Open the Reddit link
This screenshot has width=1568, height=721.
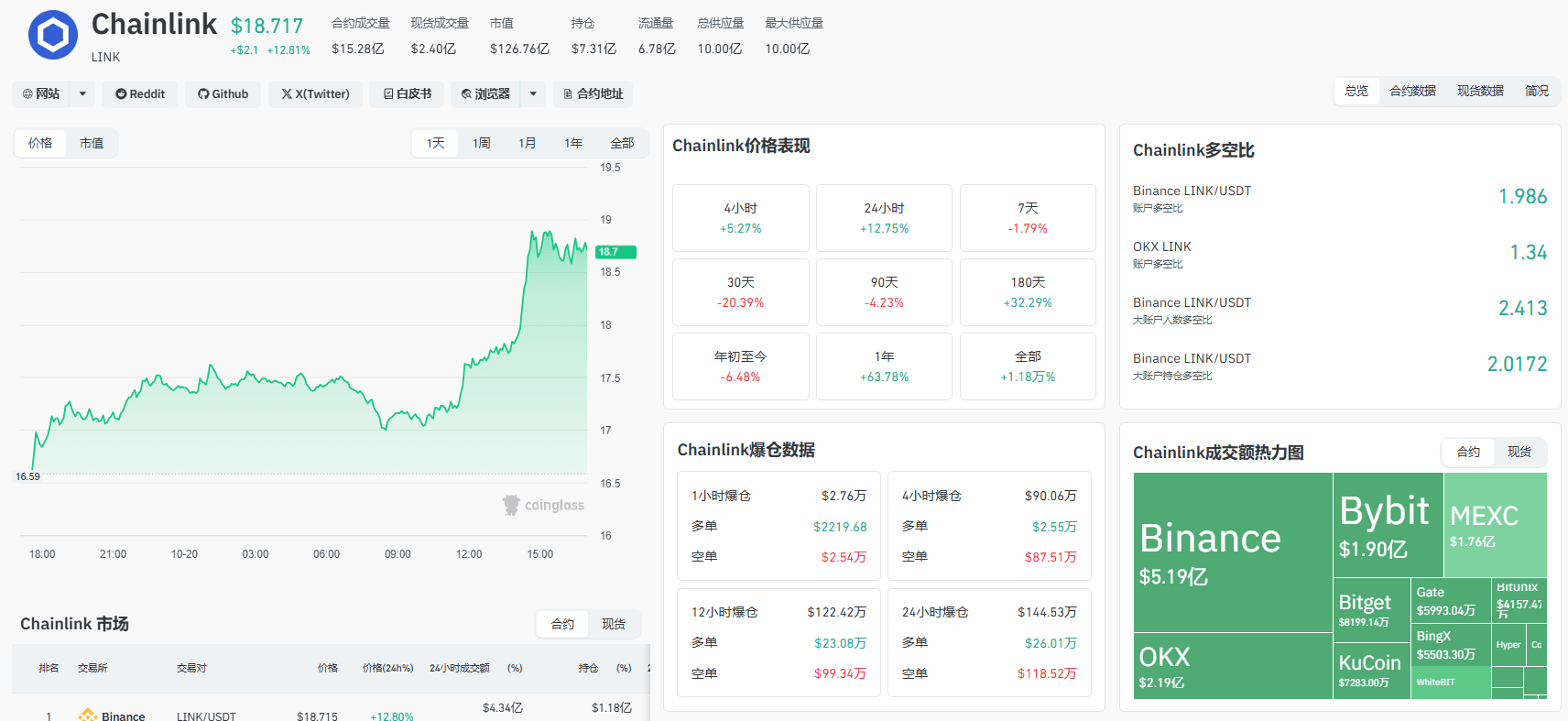click(x=140, y=93)
